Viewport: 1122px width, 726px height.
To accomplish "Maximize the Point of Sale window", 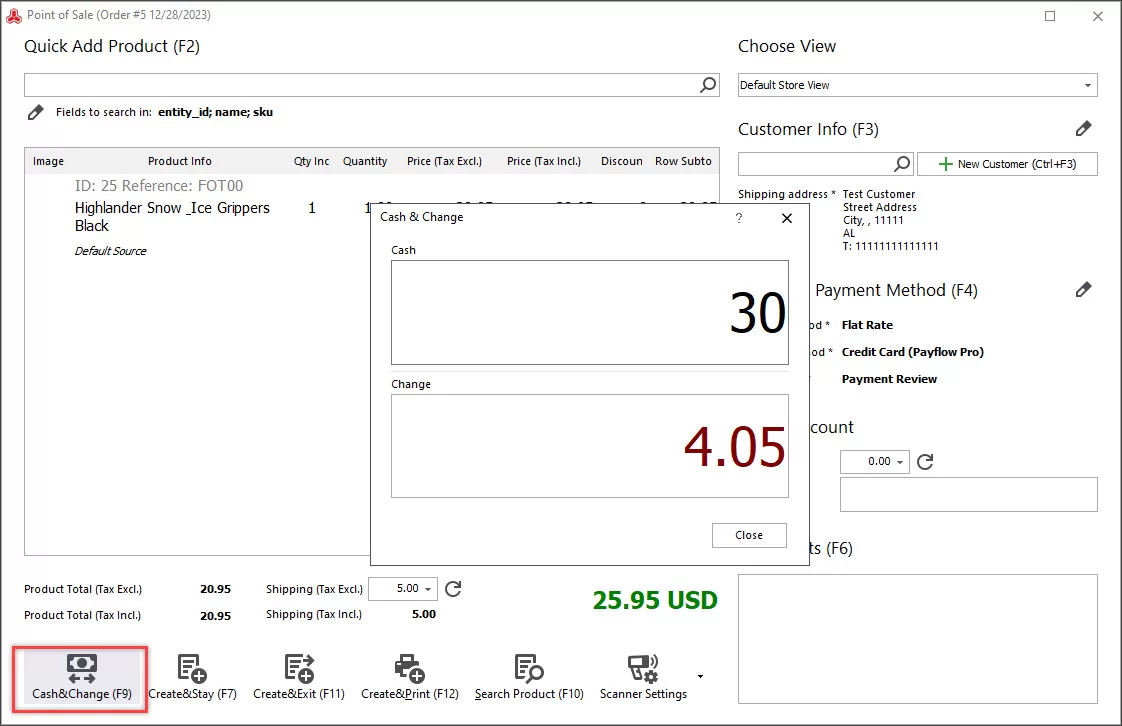I will 1050,16.
